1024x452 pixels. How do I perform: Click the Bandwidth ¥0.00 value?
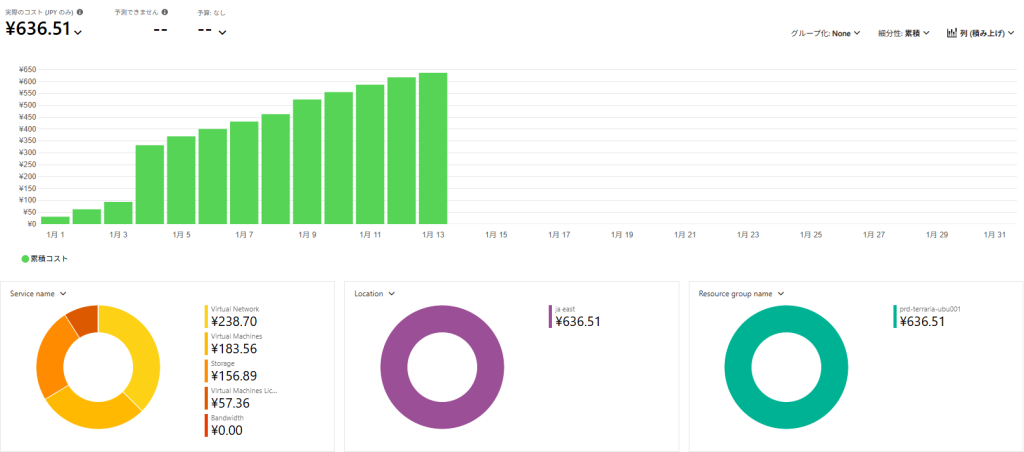227,430
